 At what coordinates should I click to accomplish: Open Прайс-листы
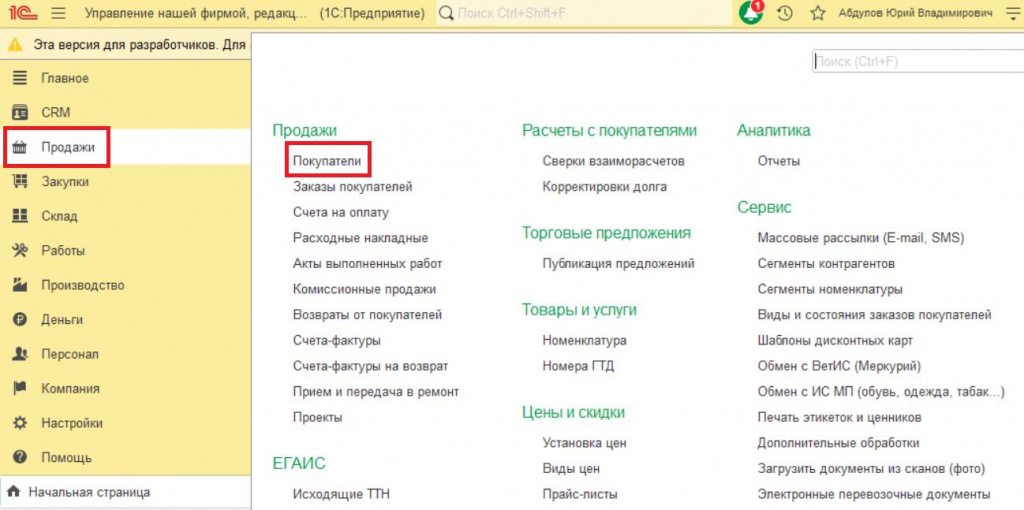[580, 494]
